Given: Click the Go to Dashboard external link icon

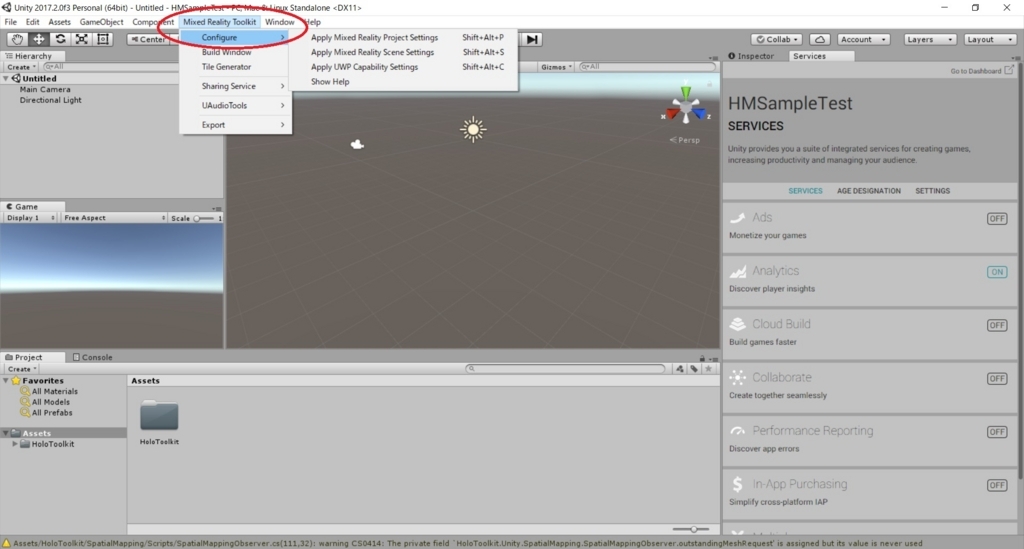Looking at the screenshot, I should [1009, 70].
